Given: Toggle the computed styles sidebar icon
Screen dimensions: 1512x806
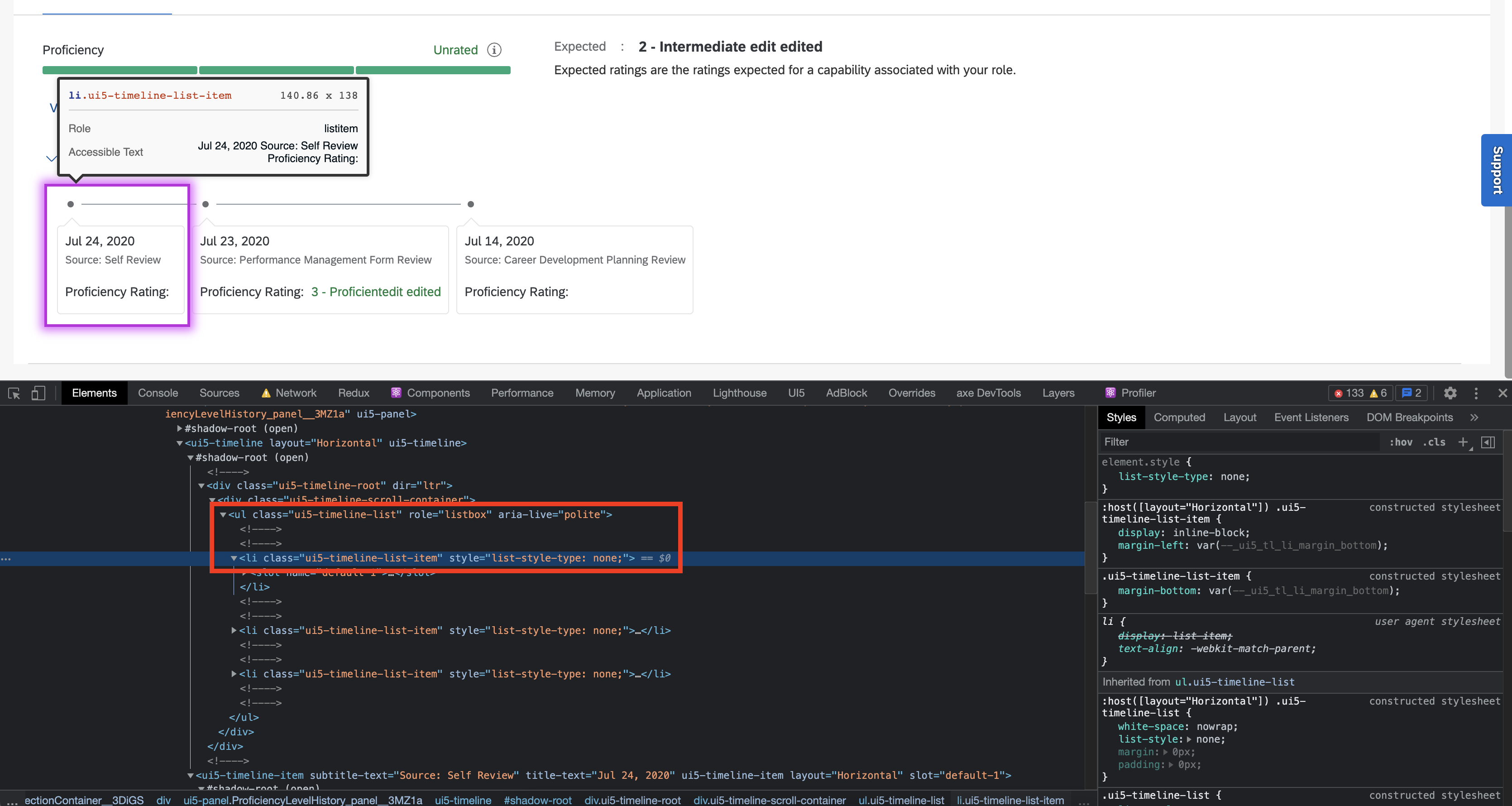Looking at the screenshot, I should pos(1488,442).
